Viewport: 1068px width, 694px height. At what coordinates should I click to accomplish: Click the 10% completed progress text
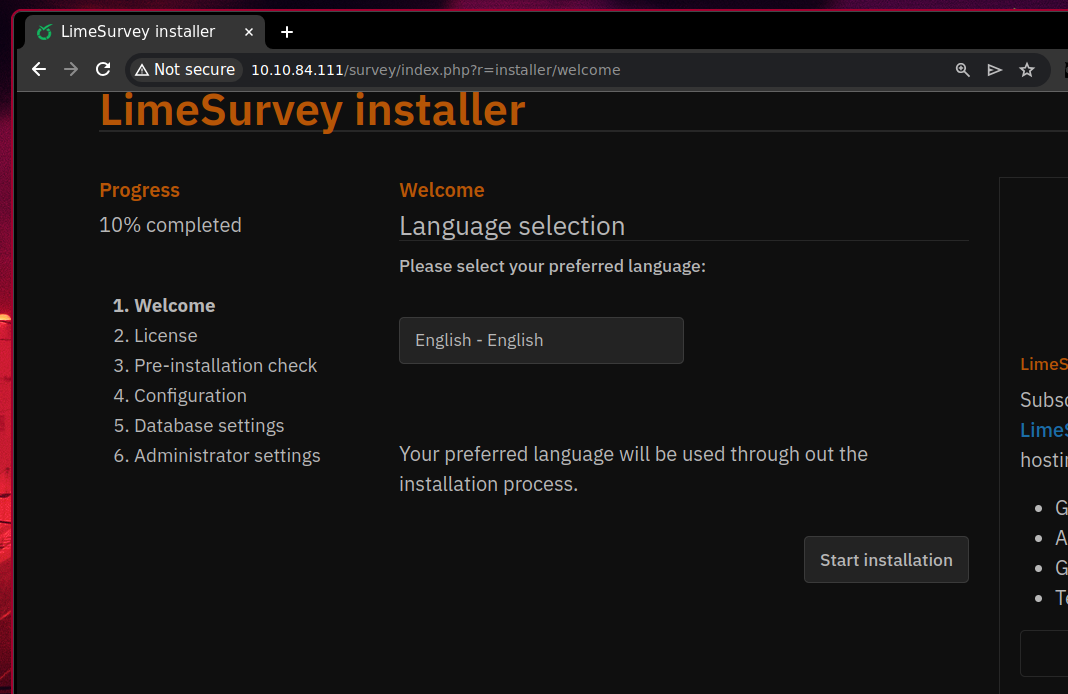[x=170, y=225]
